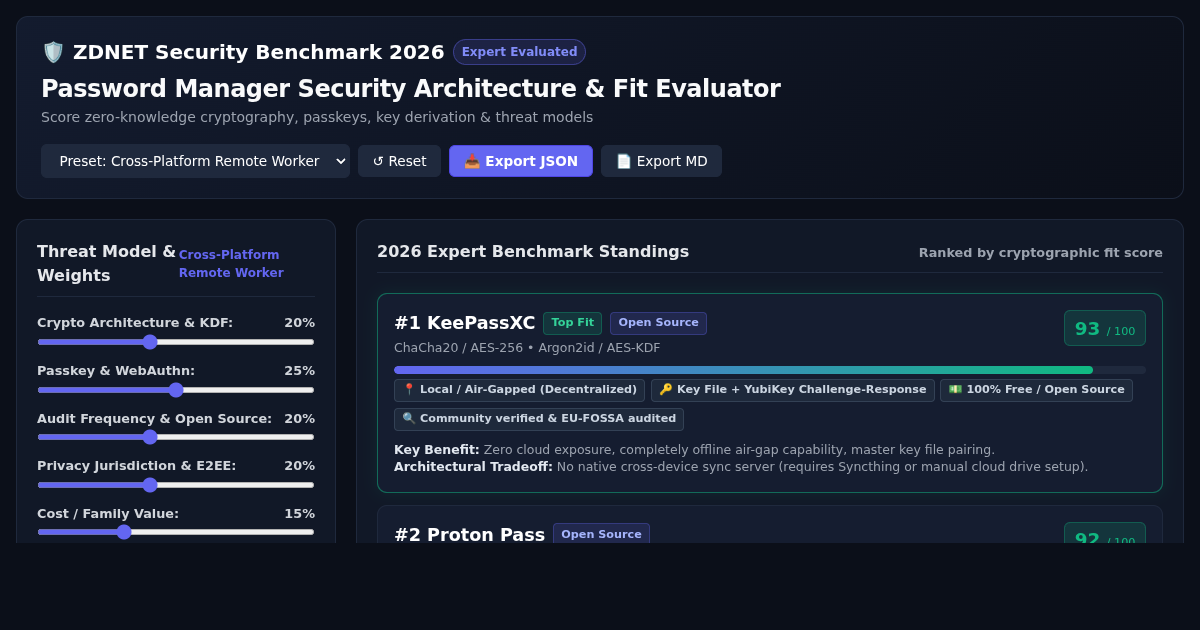Adjust the Crypto Architecture & KDF slider

click(x=176, y=342)
